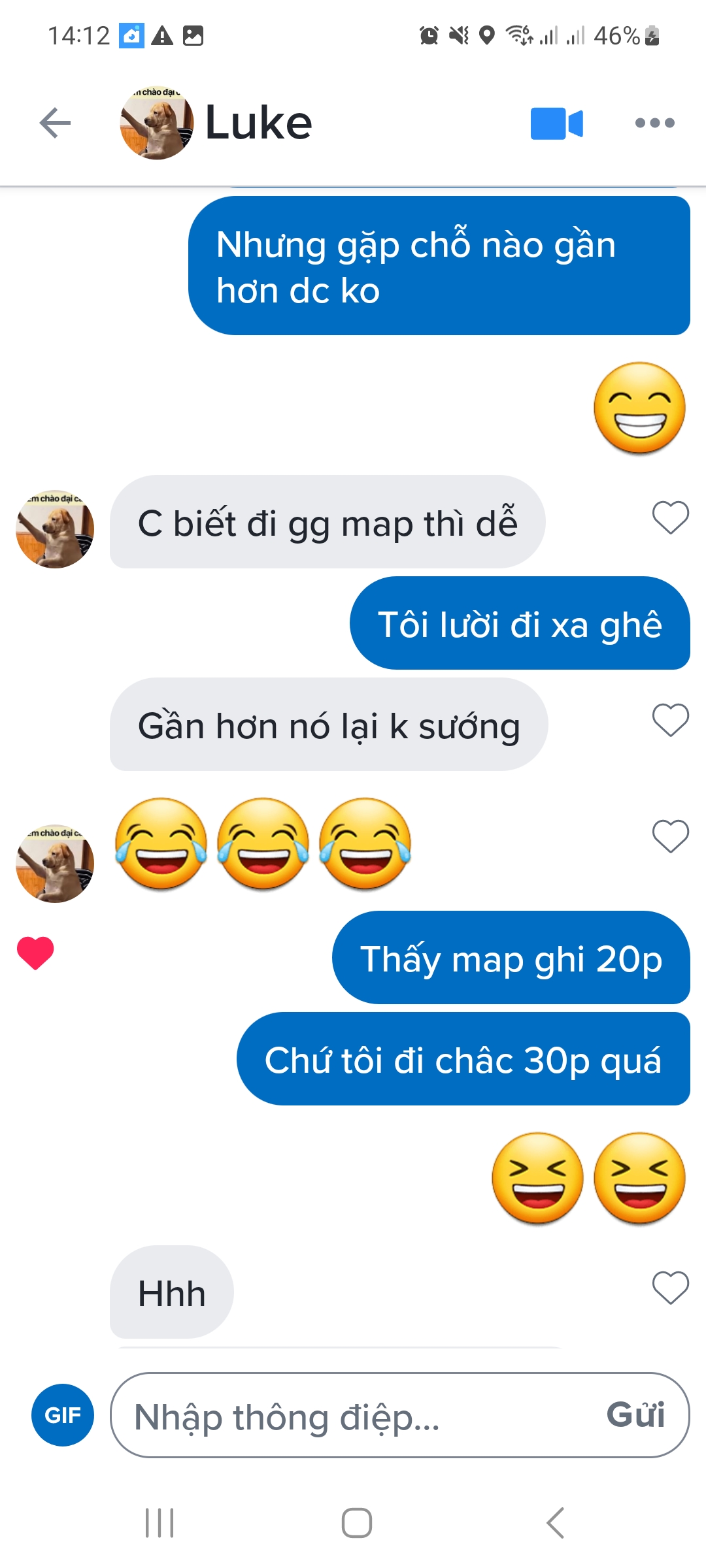
Task: Like the message 'C biết đi gg map thì dễ'
Action: coord(671,517)
